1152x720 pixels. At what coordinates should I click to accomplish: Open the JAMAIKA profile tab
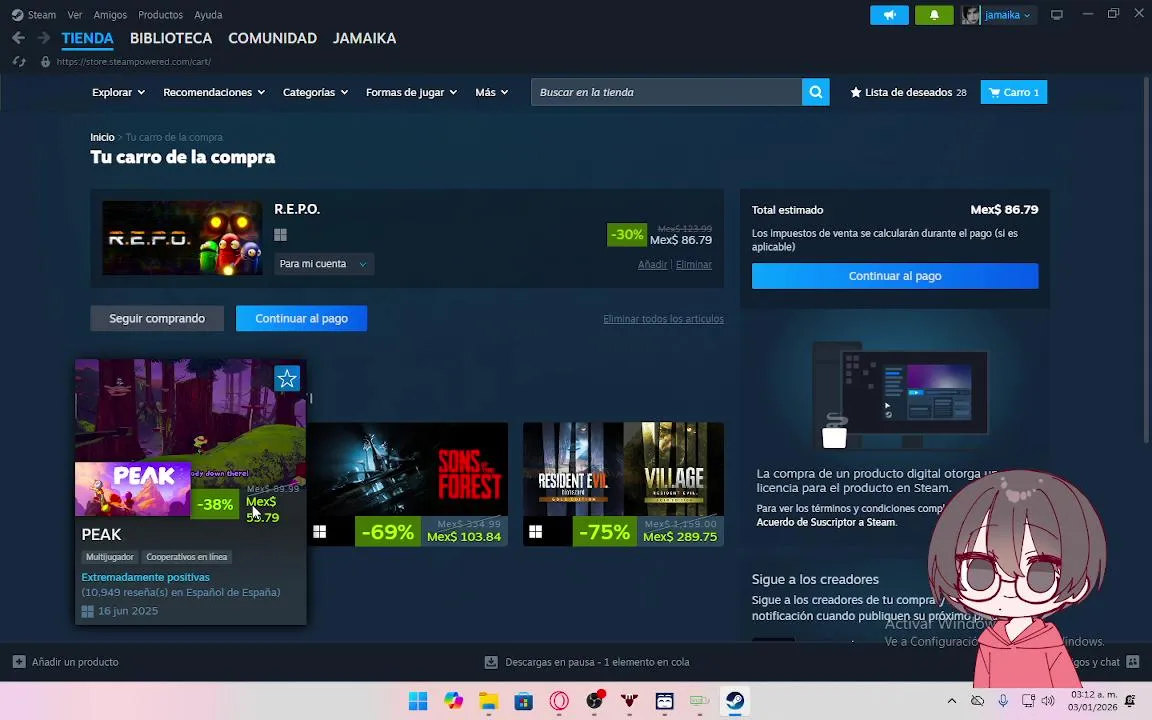tap(364, 38)
